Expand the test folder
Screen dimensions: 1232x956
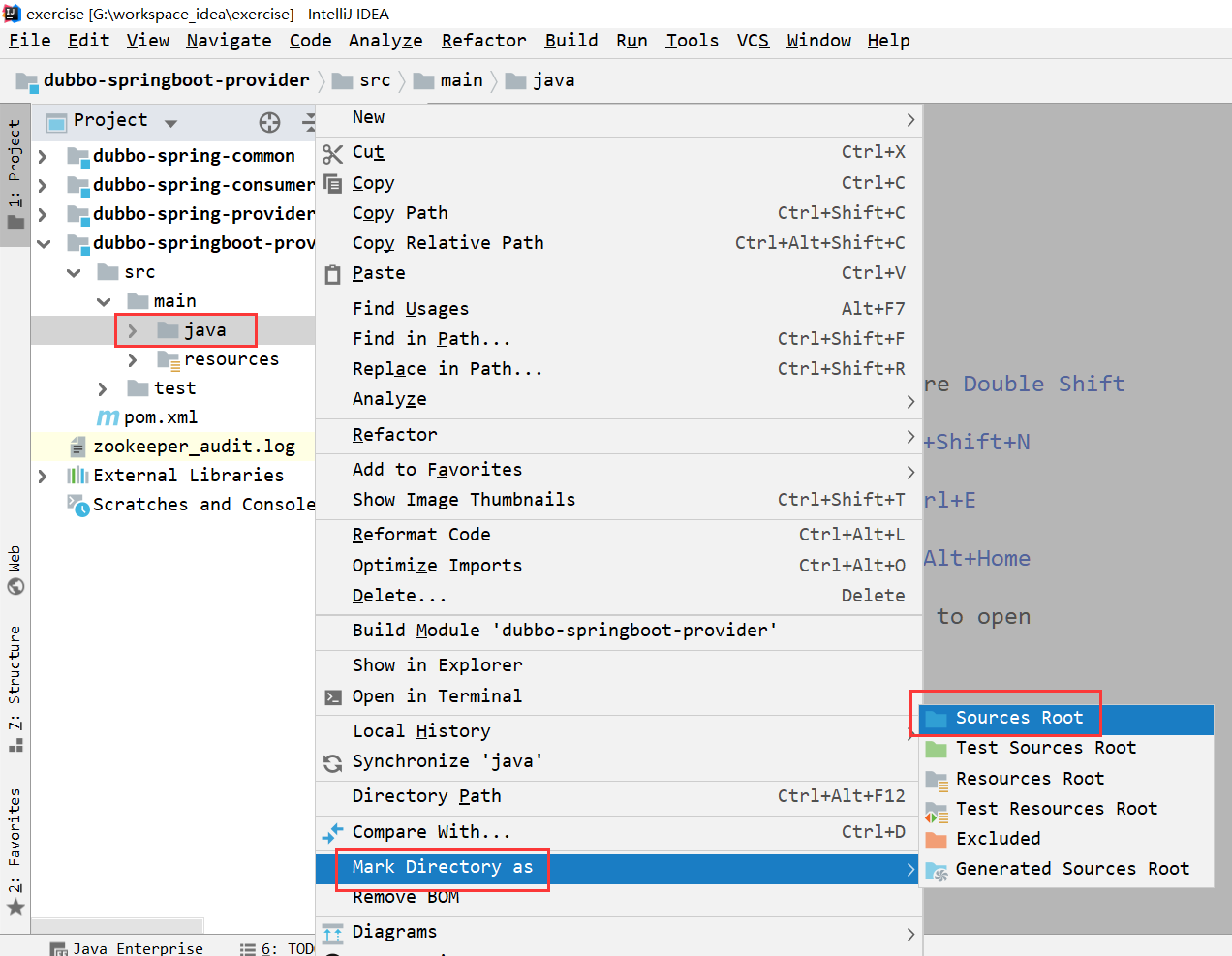click(x=103, y=388)
